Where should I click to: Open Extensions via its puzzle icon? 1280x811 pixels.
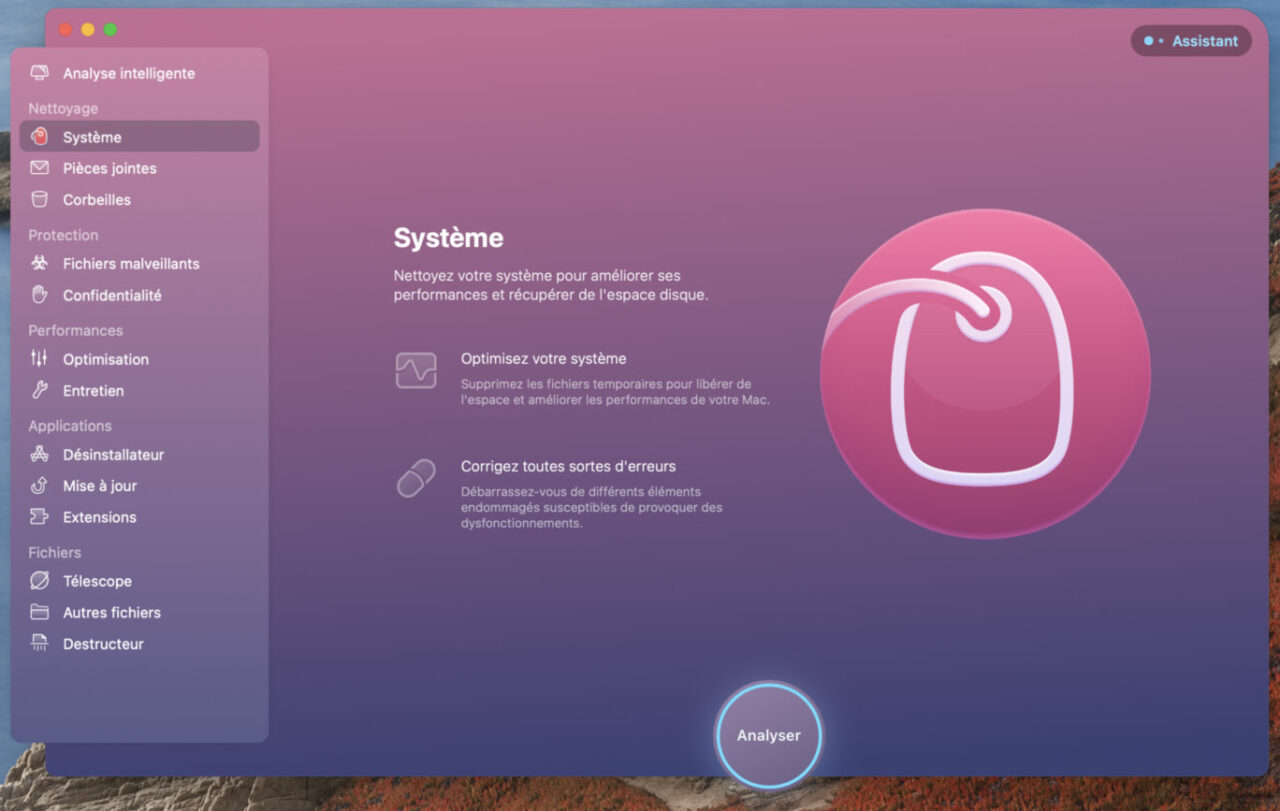(41, 517)
